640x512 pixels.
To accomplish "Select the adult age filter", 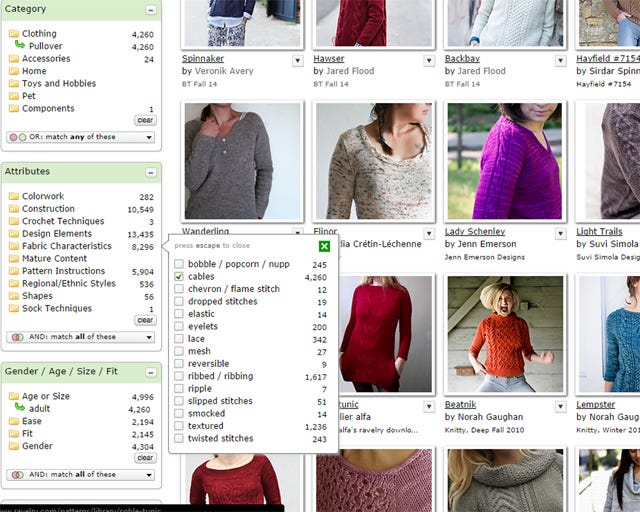I will [x=39, y=409].
